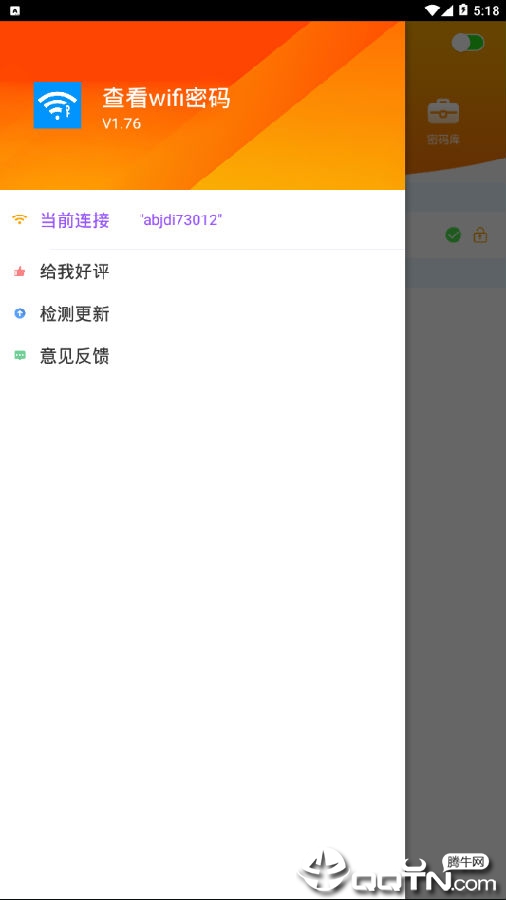Tap the green connected checkmark icon
Viewport: 506px width, 900px height.
tap(453, 235)
